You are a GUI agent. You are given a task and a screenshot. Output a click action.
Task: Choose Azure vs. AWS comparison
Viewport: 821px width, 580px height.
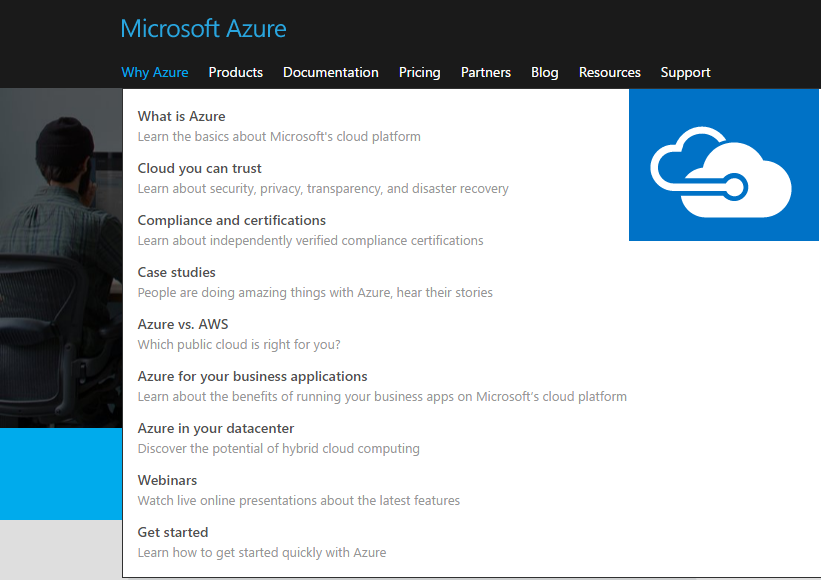click(x=183, y=324)
